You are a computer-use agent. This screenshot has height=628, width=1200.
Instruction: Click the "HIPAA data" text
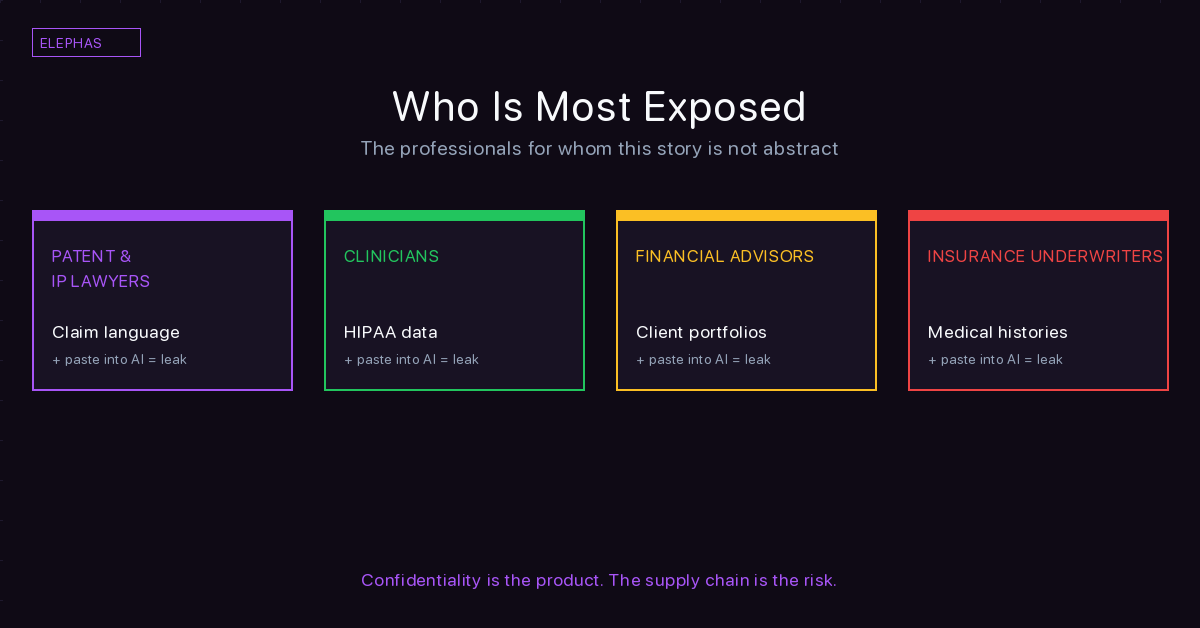391,332
